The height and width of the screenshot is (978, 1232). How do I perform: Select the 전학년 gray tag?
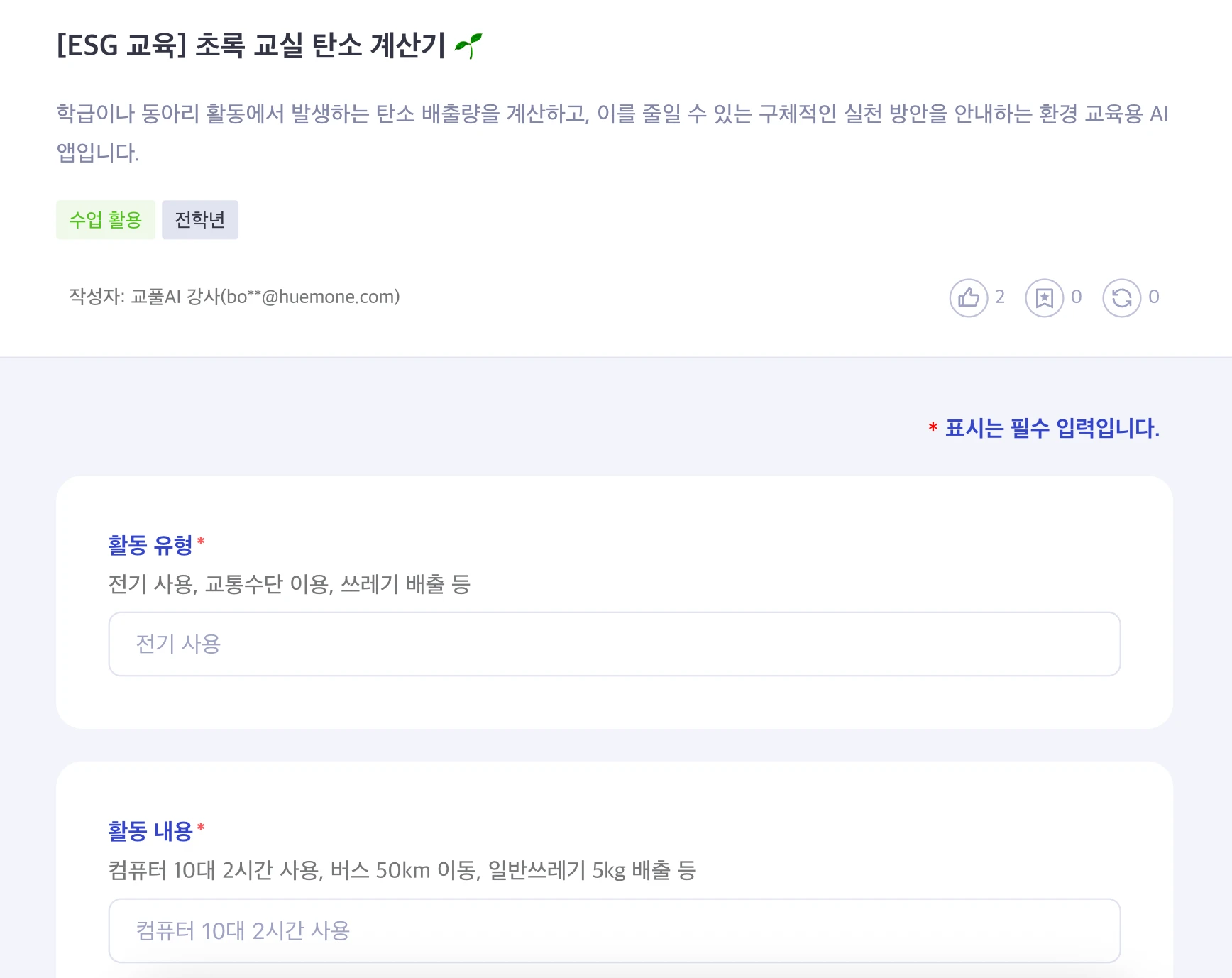[x=200, y=220]
